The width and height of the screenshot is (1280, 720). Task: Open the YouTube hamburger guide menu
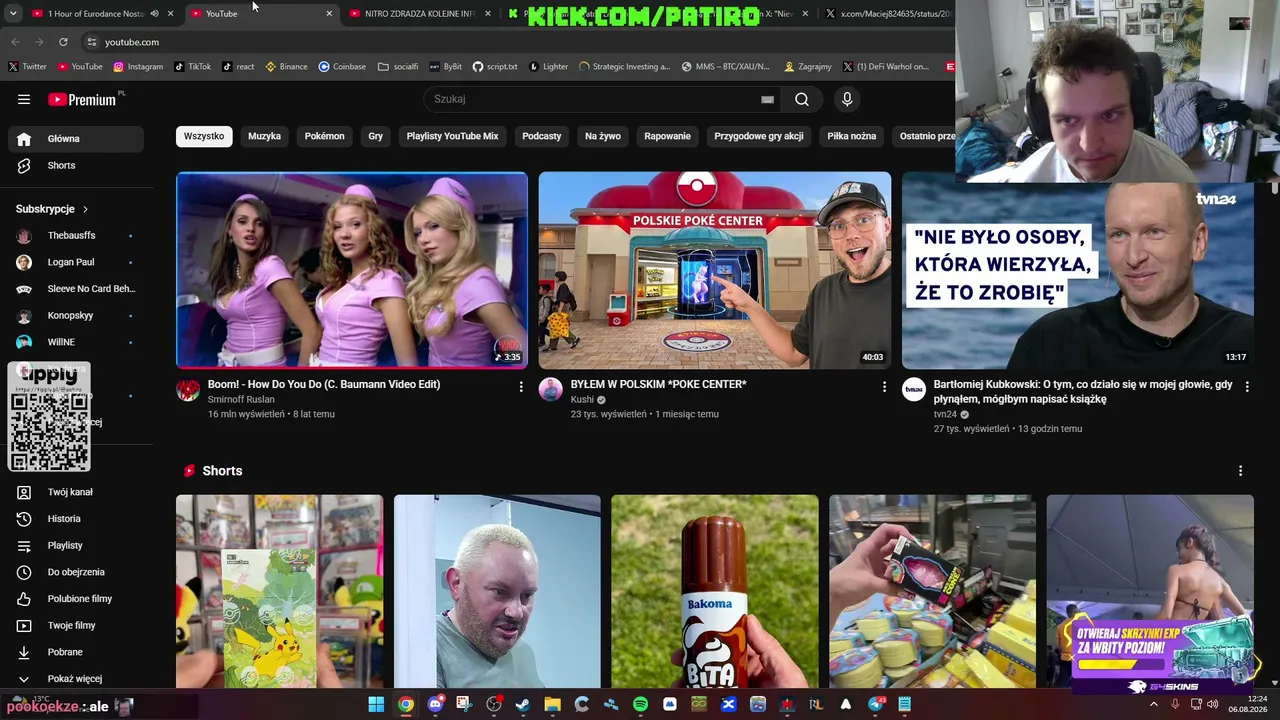click(x=24, y=99)
